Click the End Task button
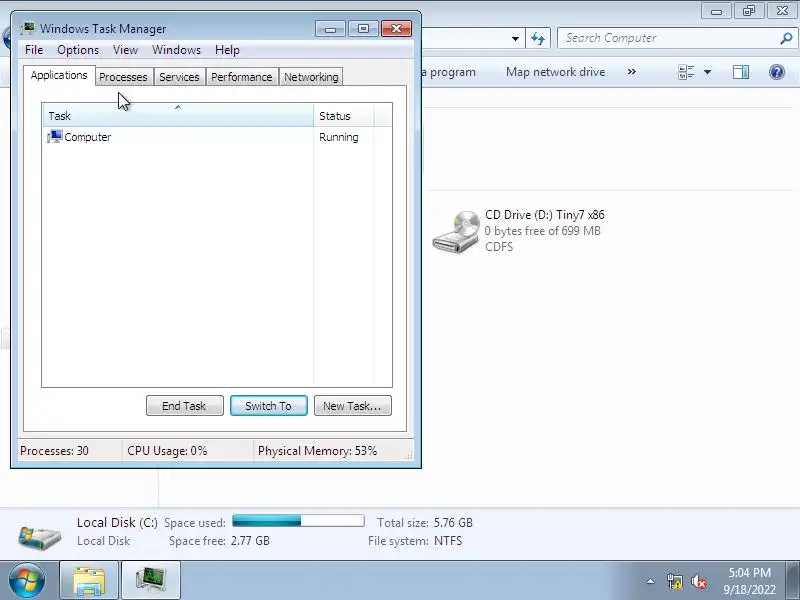 185,406
